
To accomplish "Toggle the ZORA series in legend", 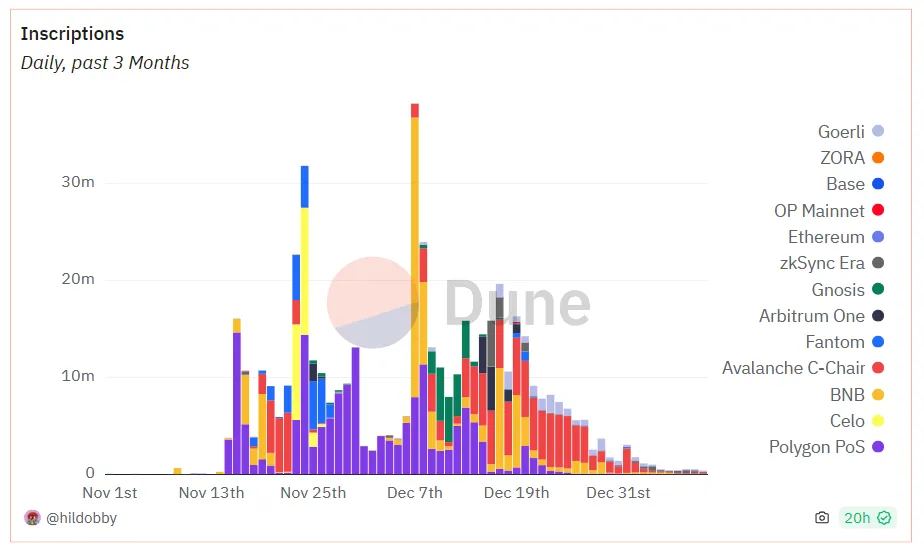I will [852, 158].
